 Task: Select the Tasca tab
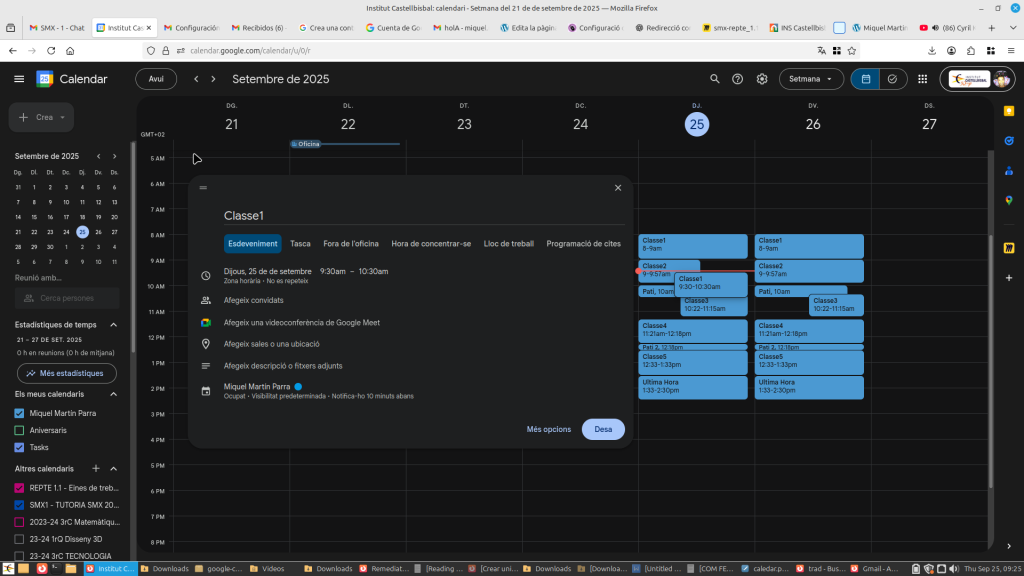click(x=300, y=244)
